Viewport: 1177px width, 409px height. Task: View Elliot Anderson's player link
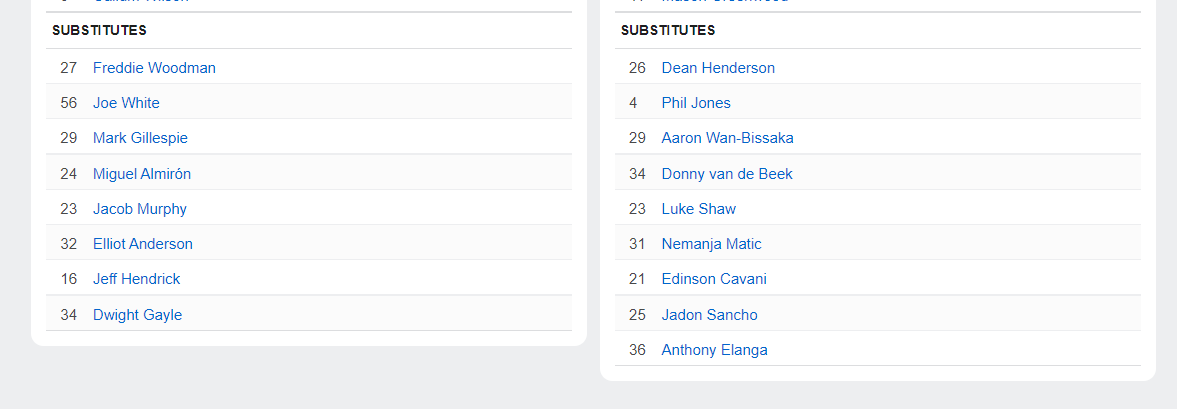(143, 244)
